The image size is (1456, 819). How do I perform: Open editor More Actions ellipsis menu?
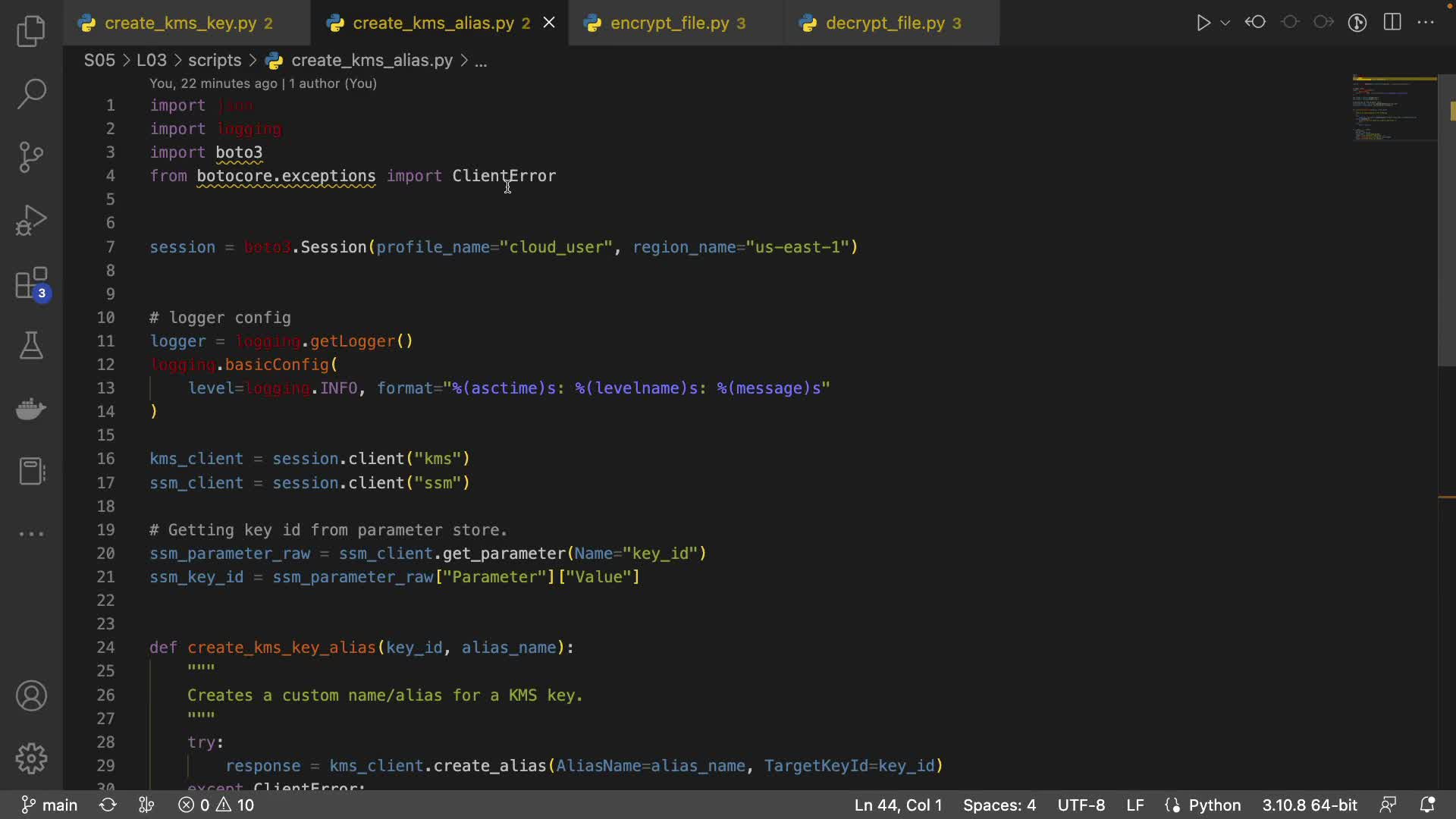tap(1426, 23)
